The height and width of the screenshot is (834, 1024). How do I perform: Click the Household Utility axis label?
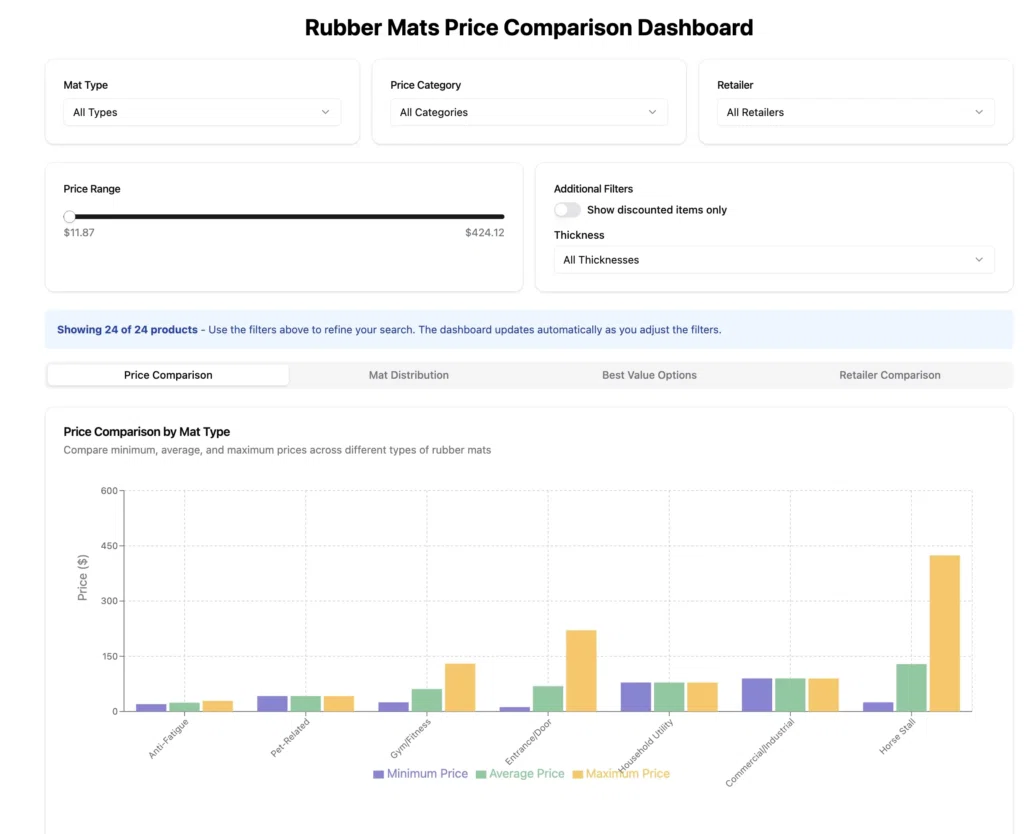click(646, 745)
